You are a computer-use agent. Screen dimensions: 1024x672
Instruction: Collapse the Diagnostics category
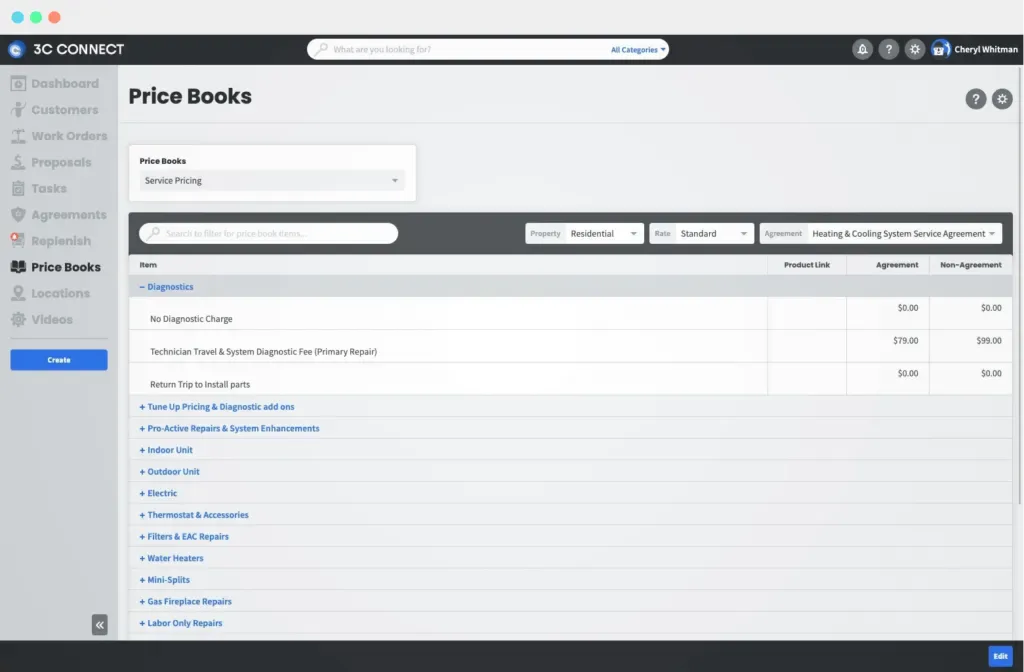pos(166,287)
